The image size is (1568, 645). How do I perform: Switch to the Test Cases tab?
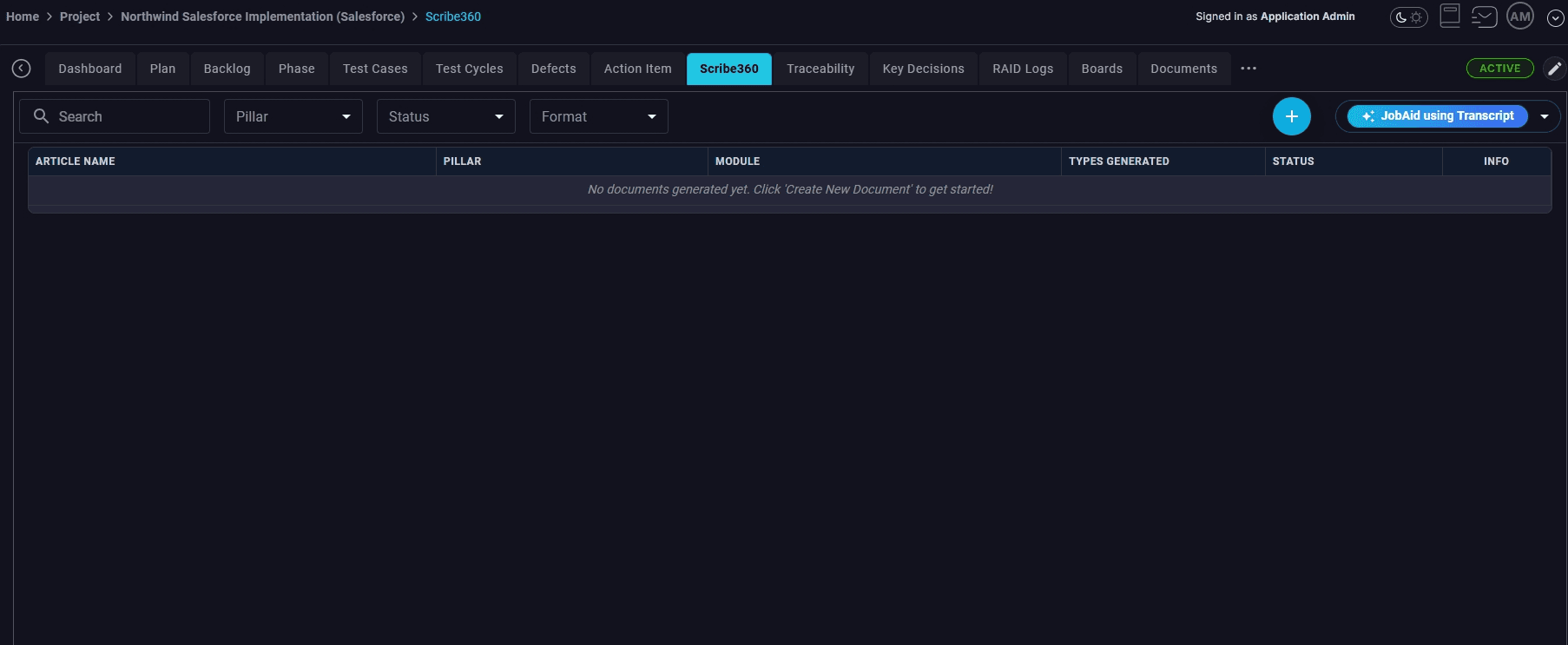pyautogui.click(x=375, y=69)
